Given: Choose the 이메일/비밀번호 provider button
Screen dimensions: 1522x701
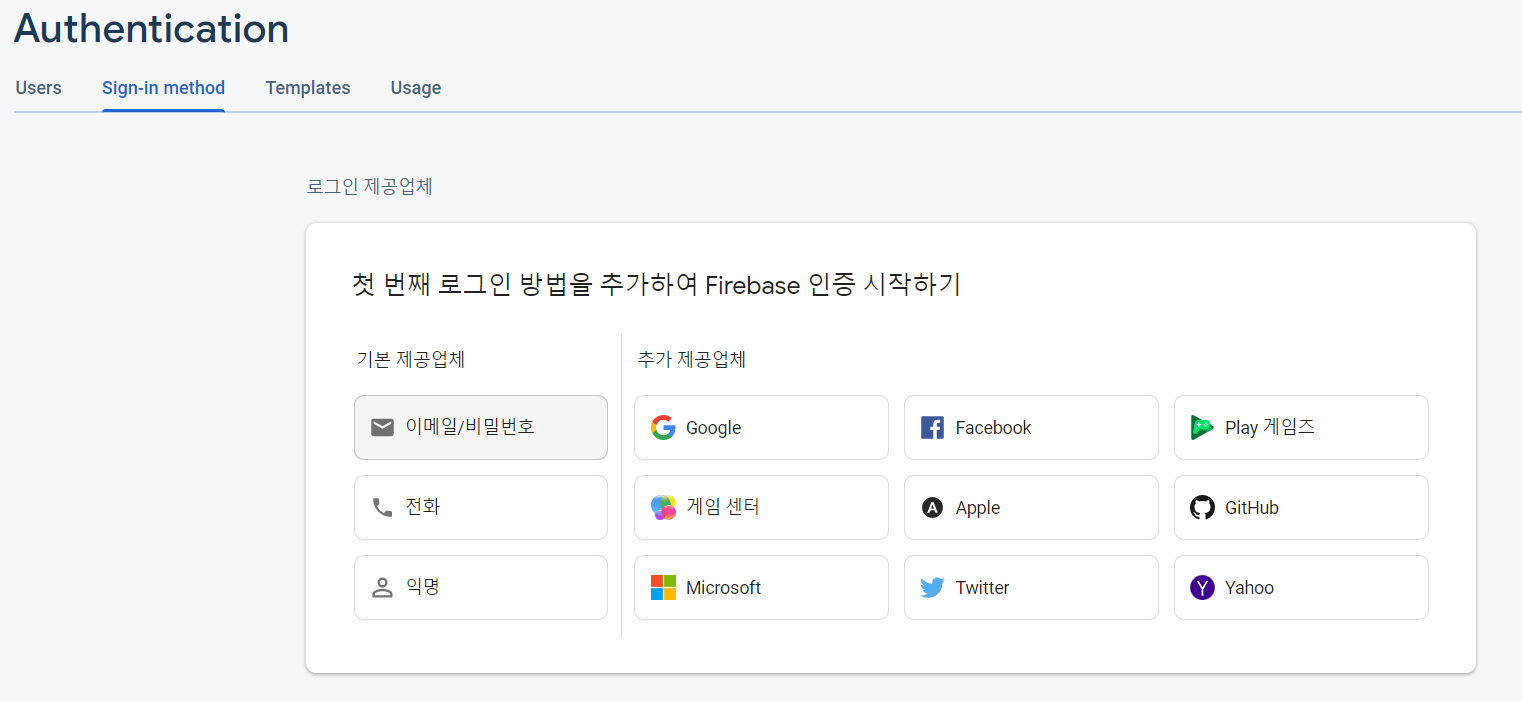Looking at the screenshot, I should click(481, 427).
